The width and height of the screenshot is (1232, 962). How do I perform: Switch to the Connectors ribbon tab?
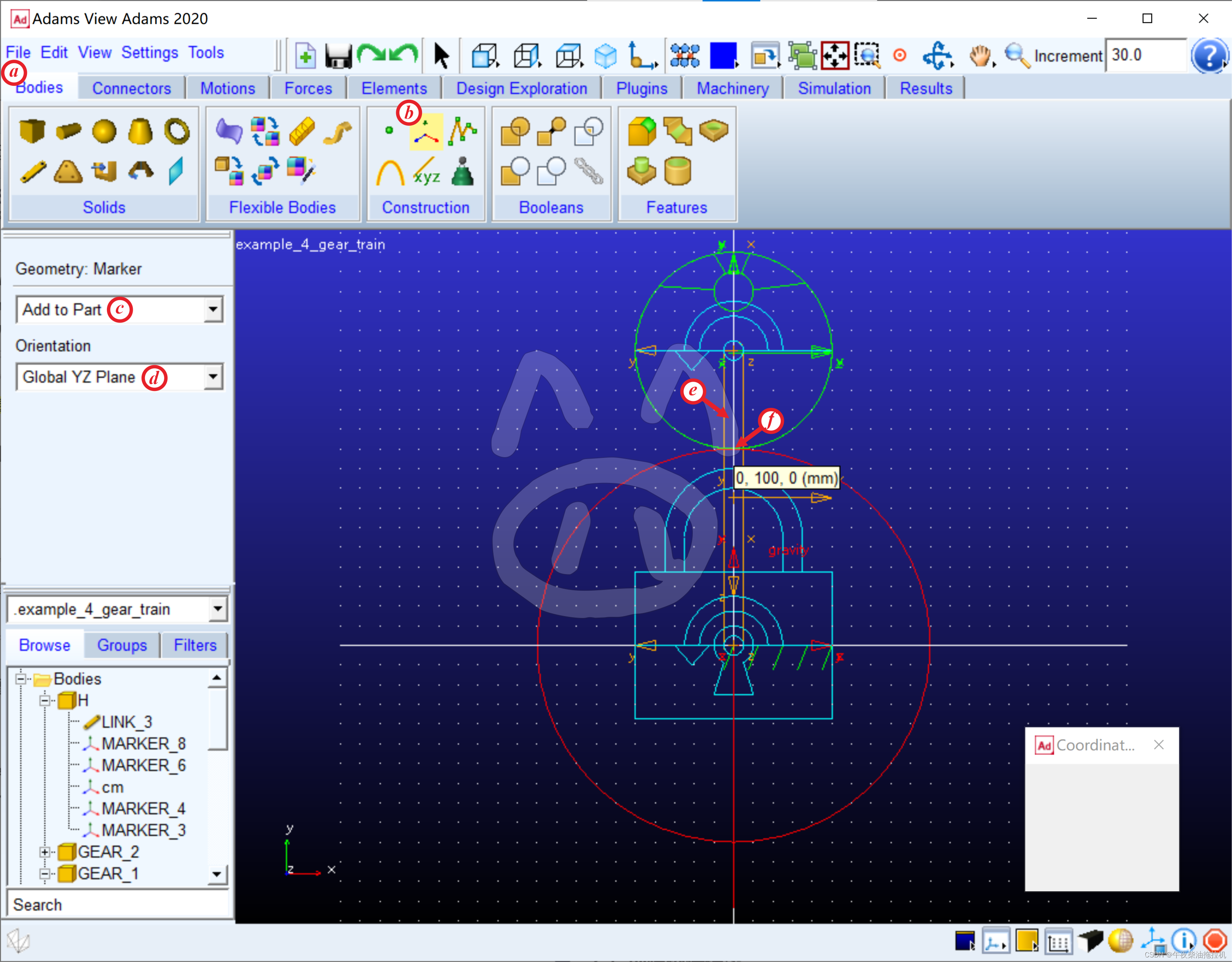coord(132,89)
